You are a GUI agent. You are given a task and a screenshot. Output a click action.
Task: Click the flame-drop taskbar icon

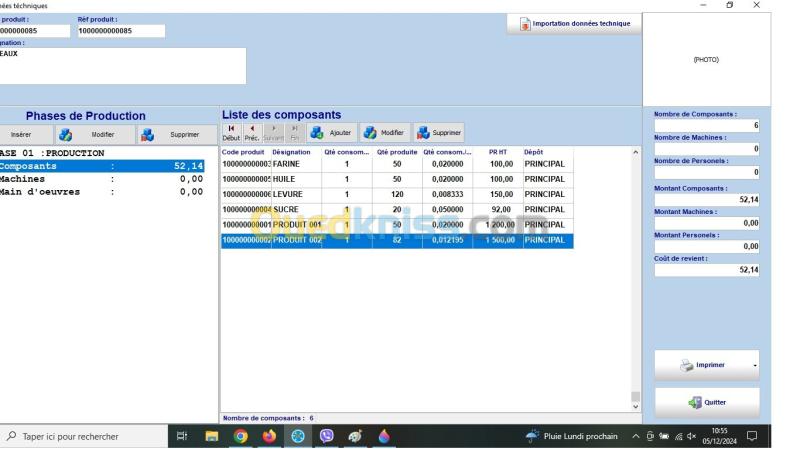(x=384, y=436)
